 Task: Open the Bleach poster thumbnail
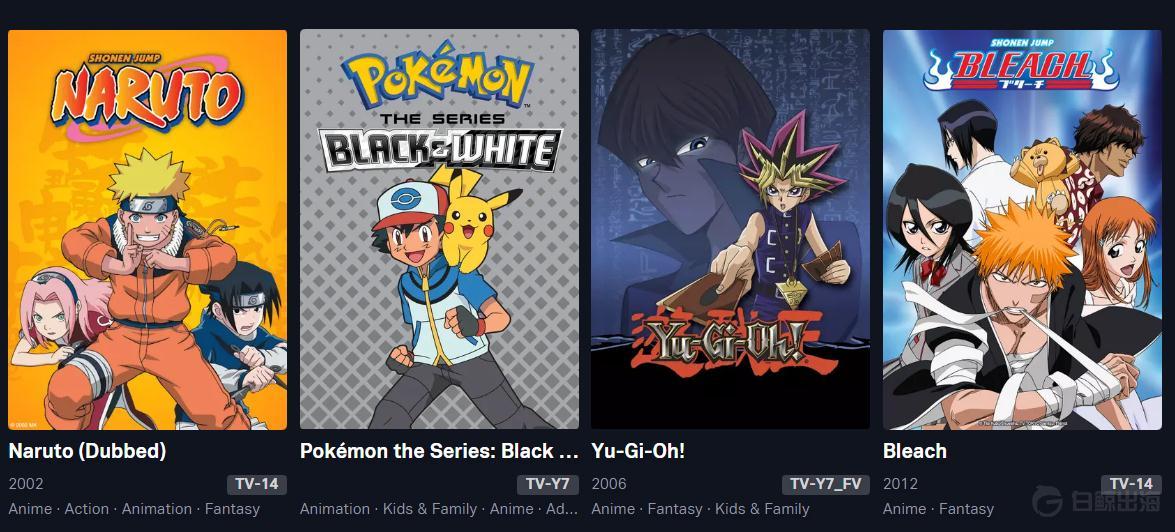pyautogui.click(x=1022, y=229)
